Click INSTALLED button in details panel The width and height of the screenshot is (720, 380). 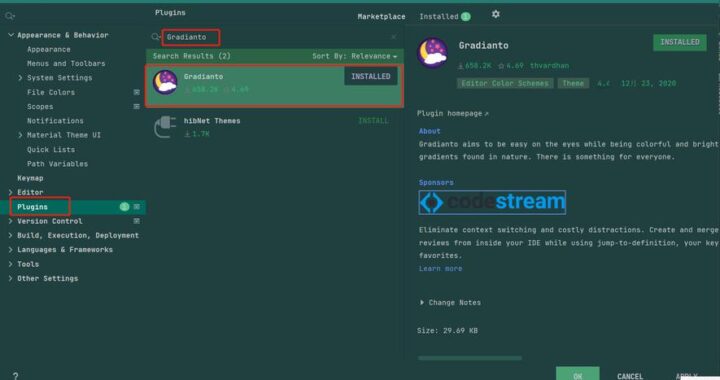pyautogui.click(x=680, y=42)
